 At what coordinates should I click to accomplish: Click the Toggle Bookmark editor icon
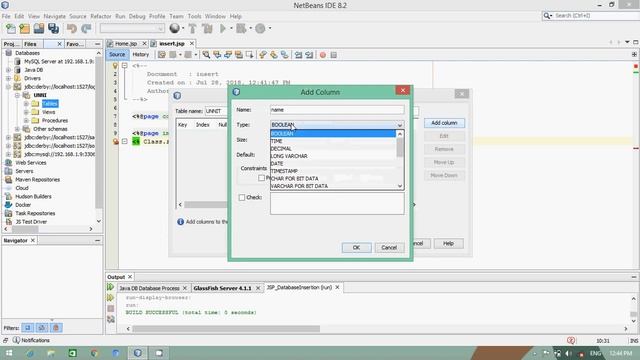click(x=284, y=55)
